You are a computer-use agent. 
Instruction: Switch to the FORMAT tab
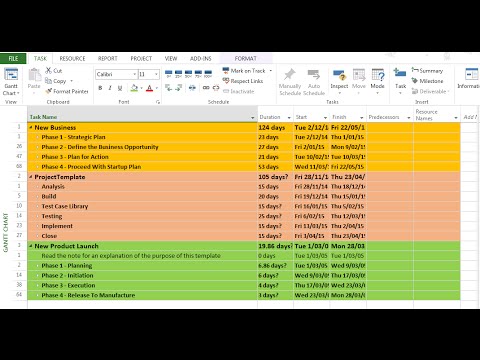coord(246,59)
